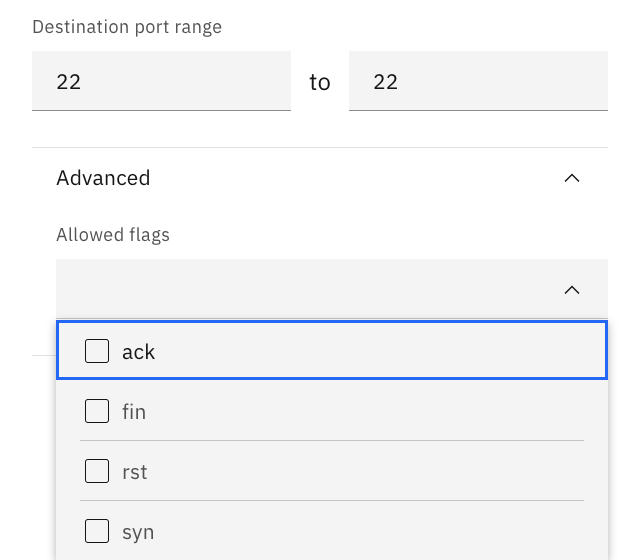Choose the fin option label text
This screenshot has height=560, width=640.
pos(134,412)
